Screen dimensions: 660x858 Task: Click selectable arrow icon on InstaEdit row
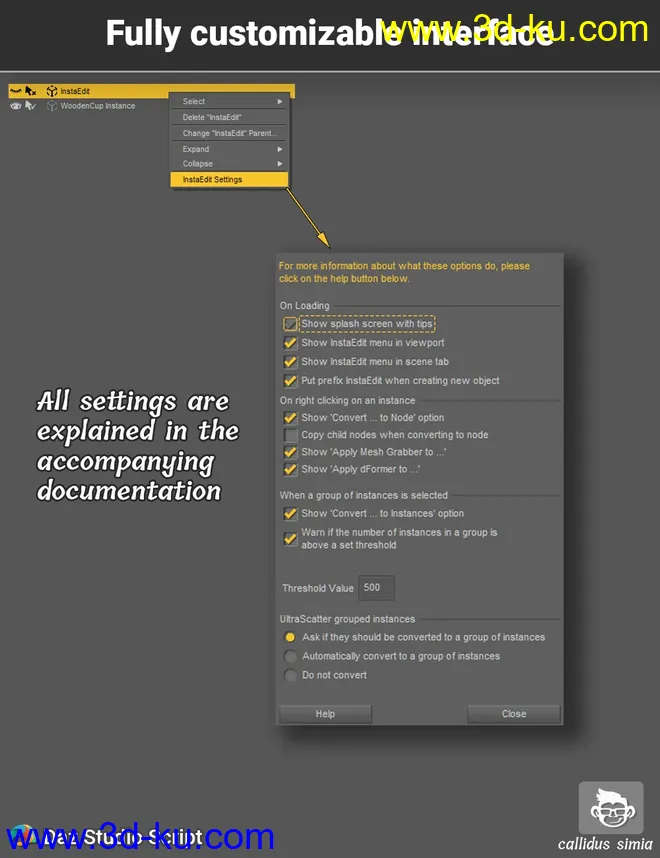pos(30,91)
